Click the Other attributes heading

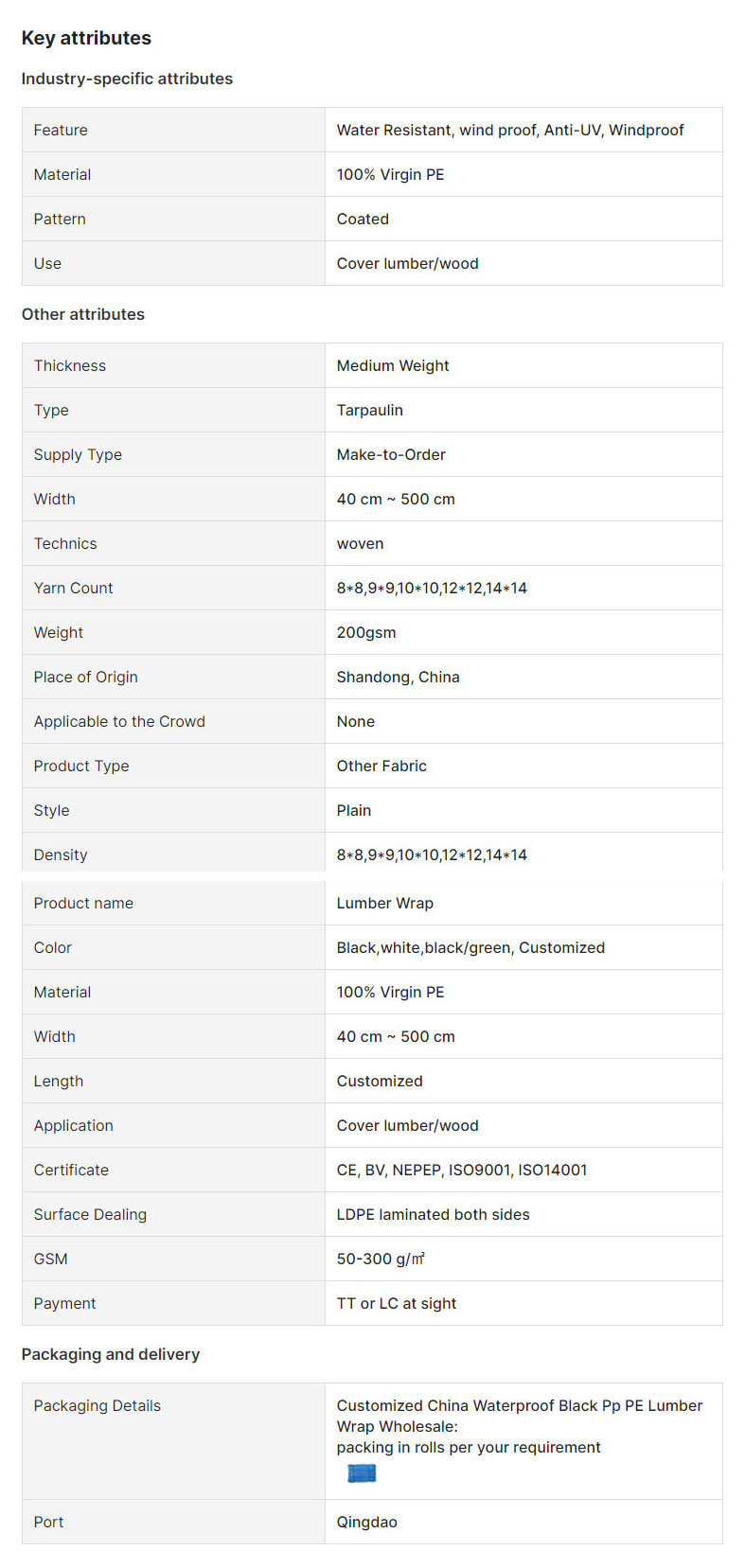[x=83, y=314]
